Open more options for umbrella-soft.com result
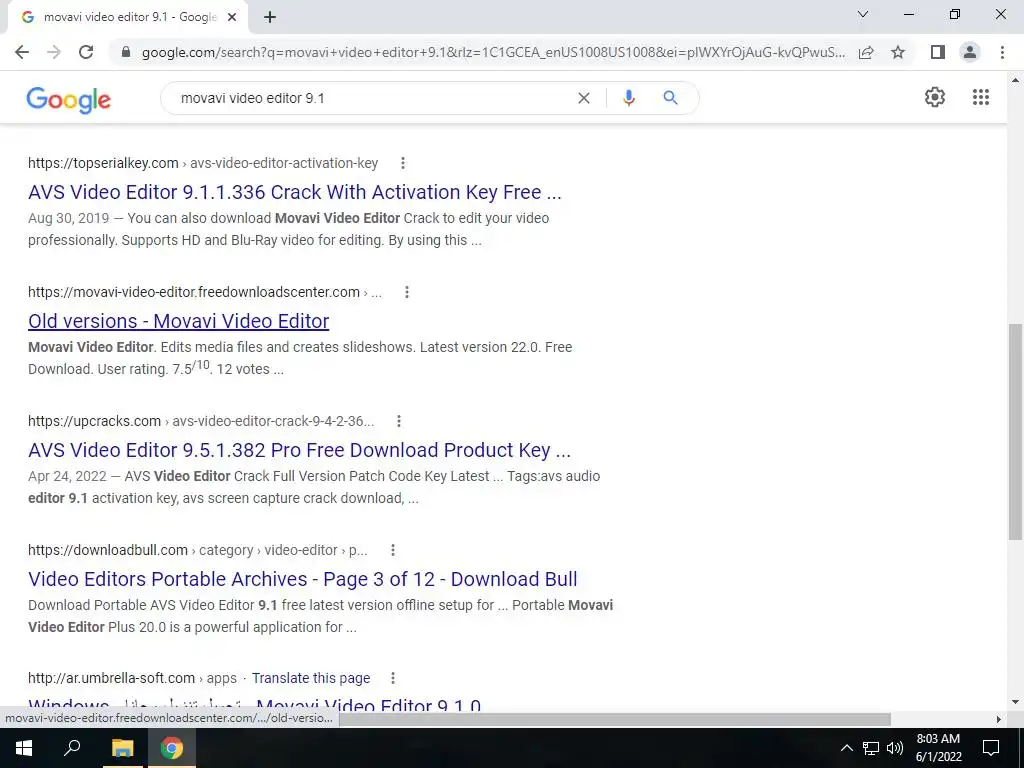 click(393, 678)
